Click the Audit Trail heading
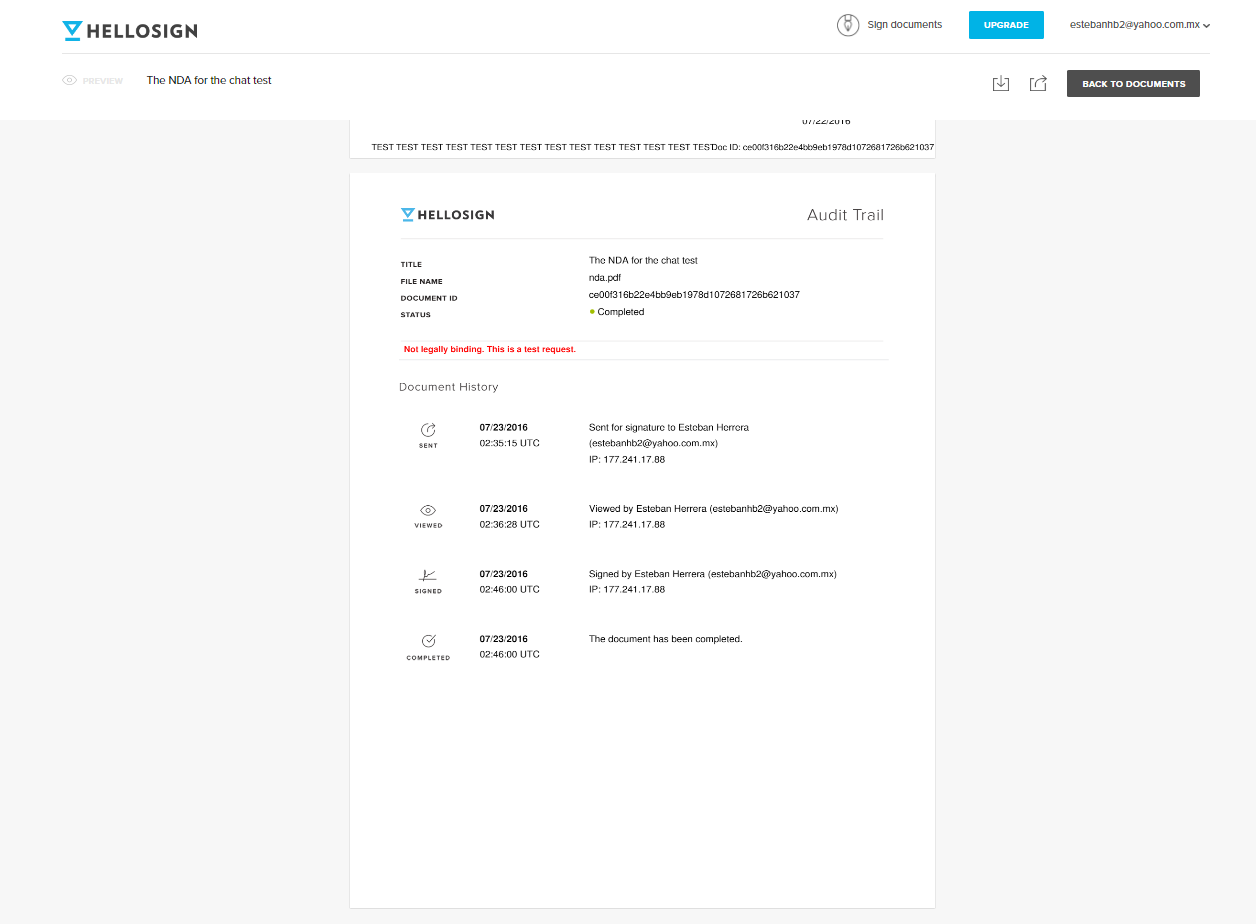This screenshot has width=1256, height=924. (845, 215)
